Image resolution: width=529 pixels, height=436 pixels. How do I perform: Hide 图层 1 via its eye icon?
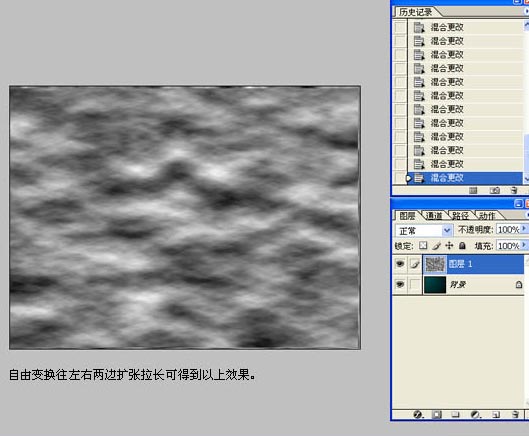400,264
